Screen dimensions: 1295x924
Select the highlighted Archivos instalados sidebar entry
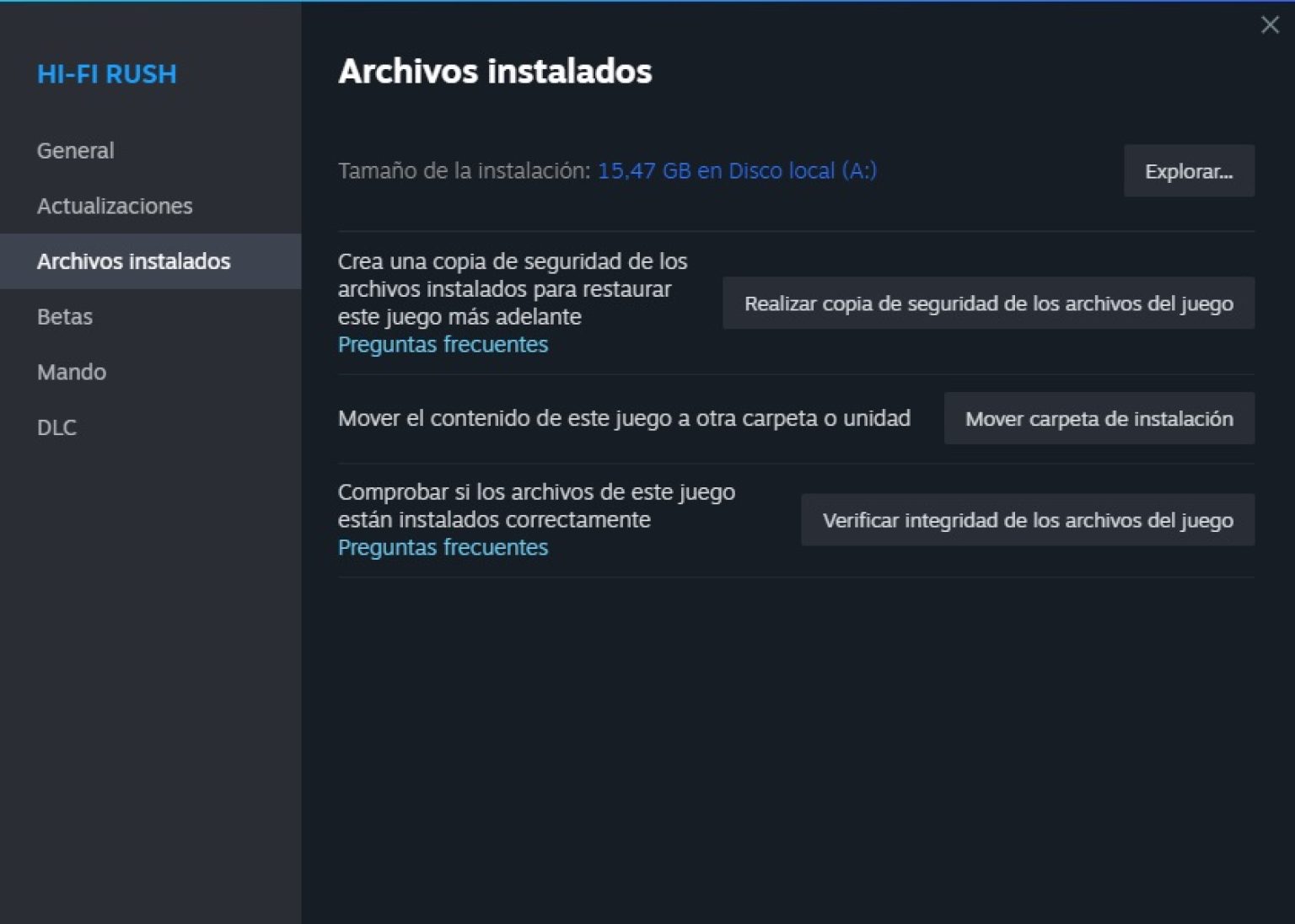132,261
